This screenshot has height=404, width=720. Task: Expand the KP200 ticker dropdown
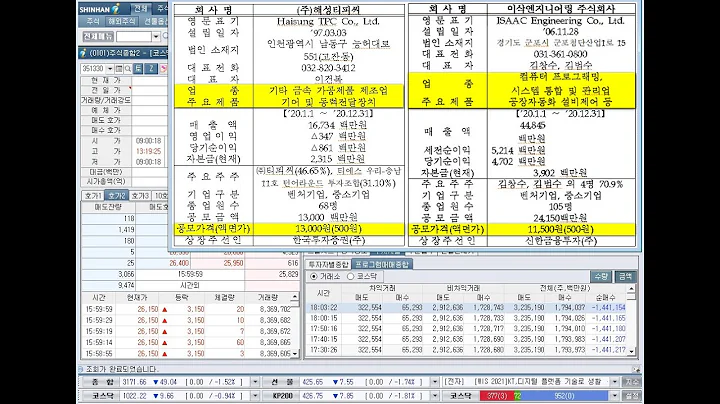[x=434, y=396]
